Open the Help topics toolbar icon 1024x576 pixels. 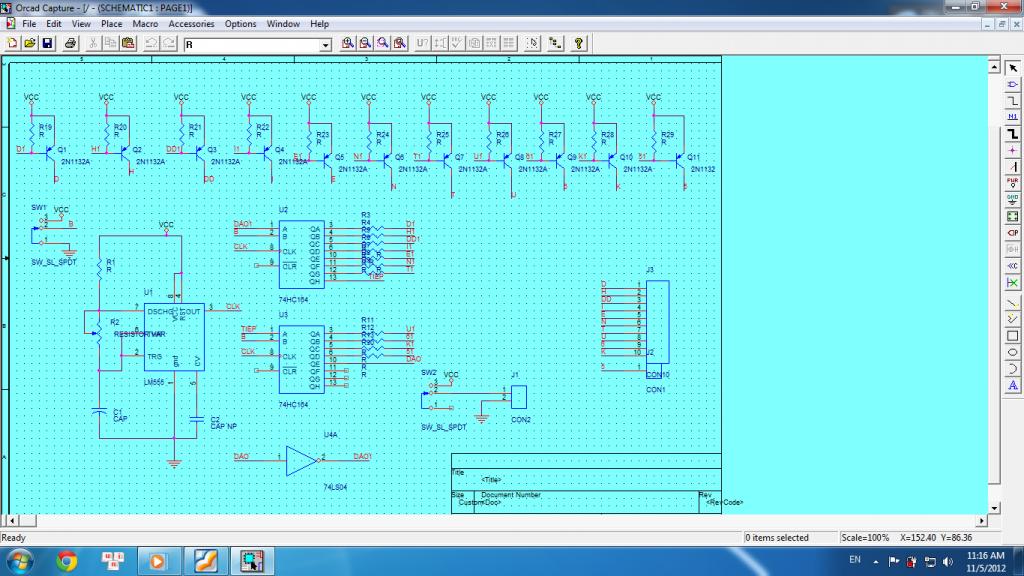point(578,44)
